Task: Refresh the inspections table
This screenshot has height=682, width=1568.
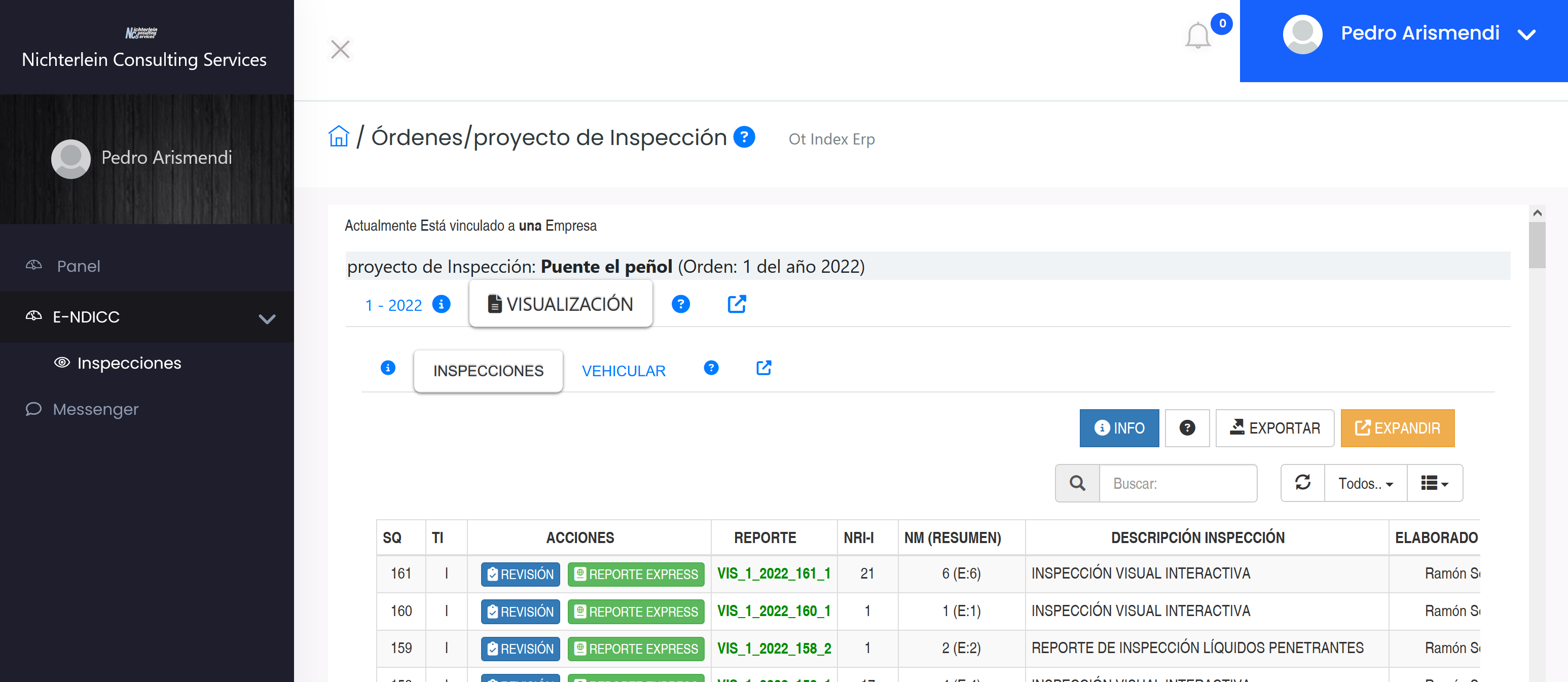Action: [x=1302, y=483]
